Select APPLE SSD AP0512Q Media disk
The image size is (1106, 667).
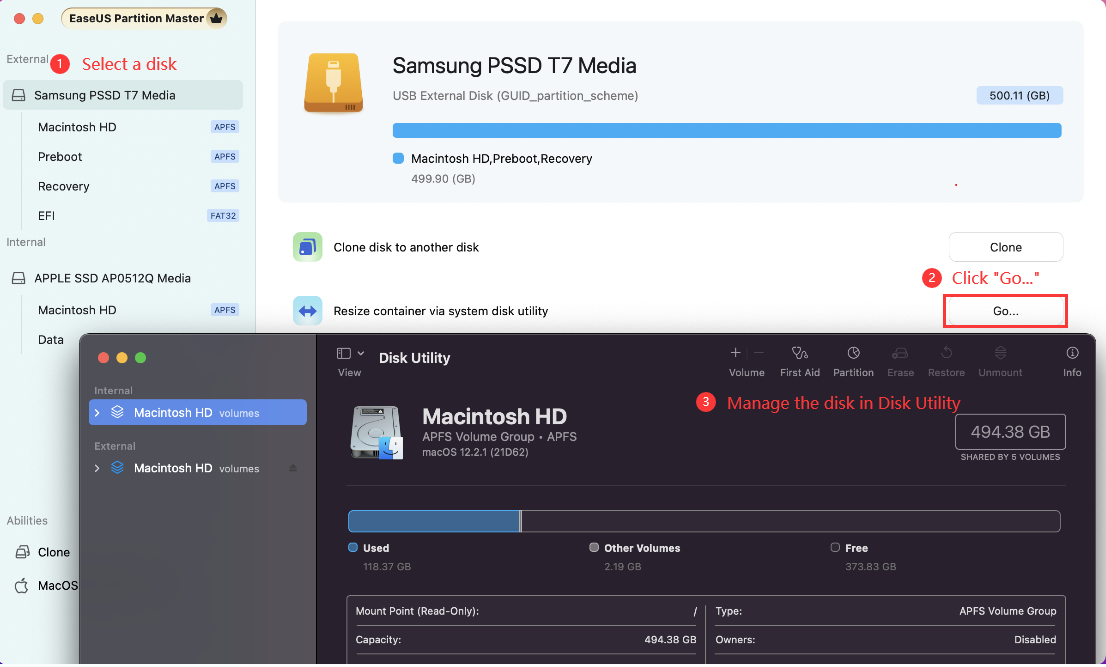[112, 278]
